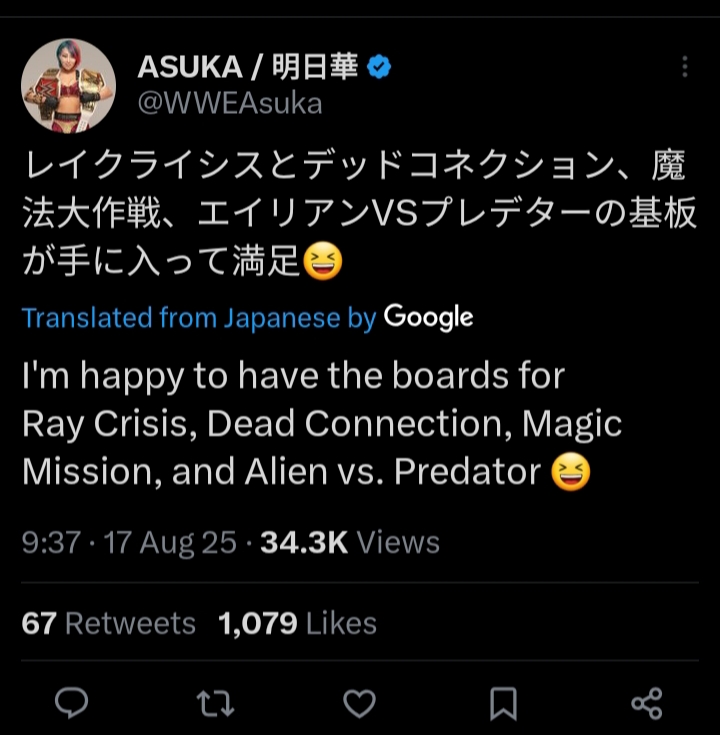Click the Google logo
Screen dimensions: 720x735
click(428, 318)
